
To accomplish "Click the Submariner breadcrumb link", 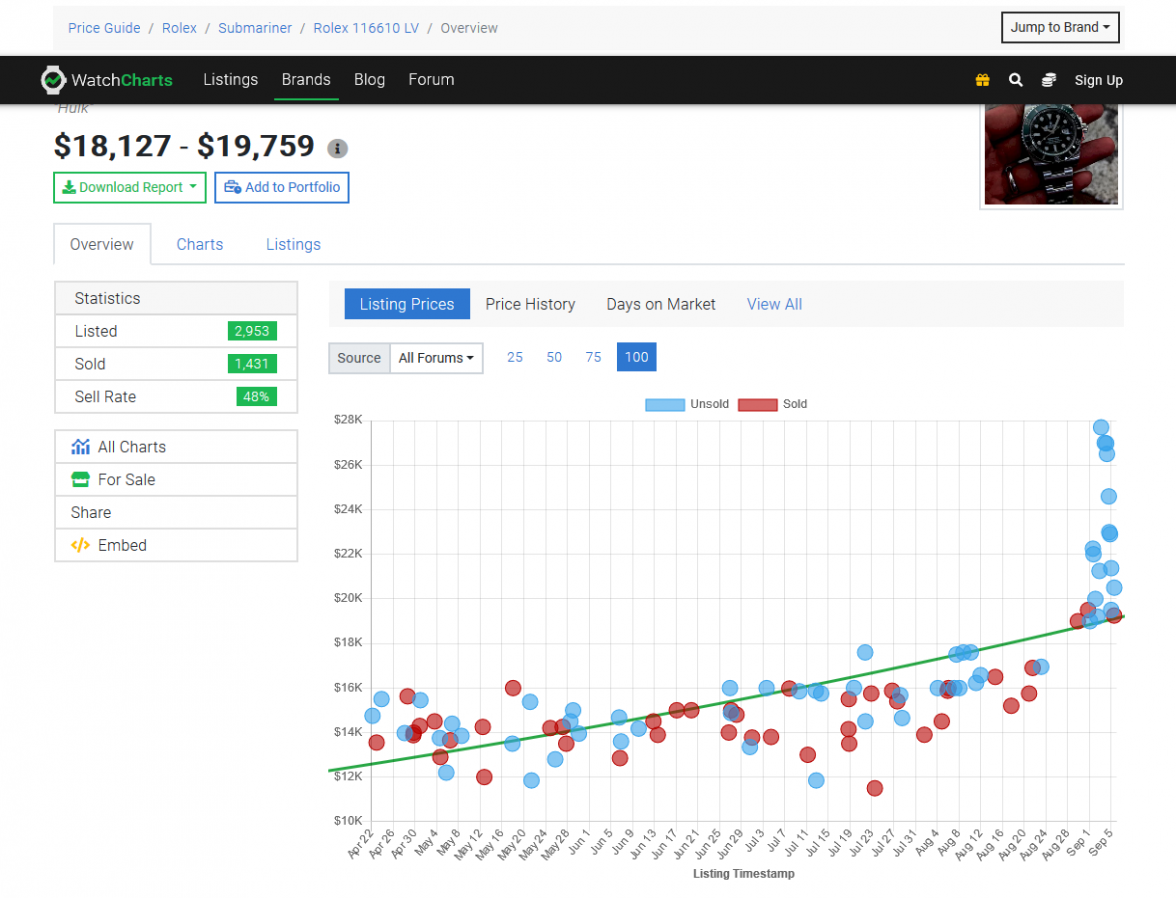I will tap(255, 28).
